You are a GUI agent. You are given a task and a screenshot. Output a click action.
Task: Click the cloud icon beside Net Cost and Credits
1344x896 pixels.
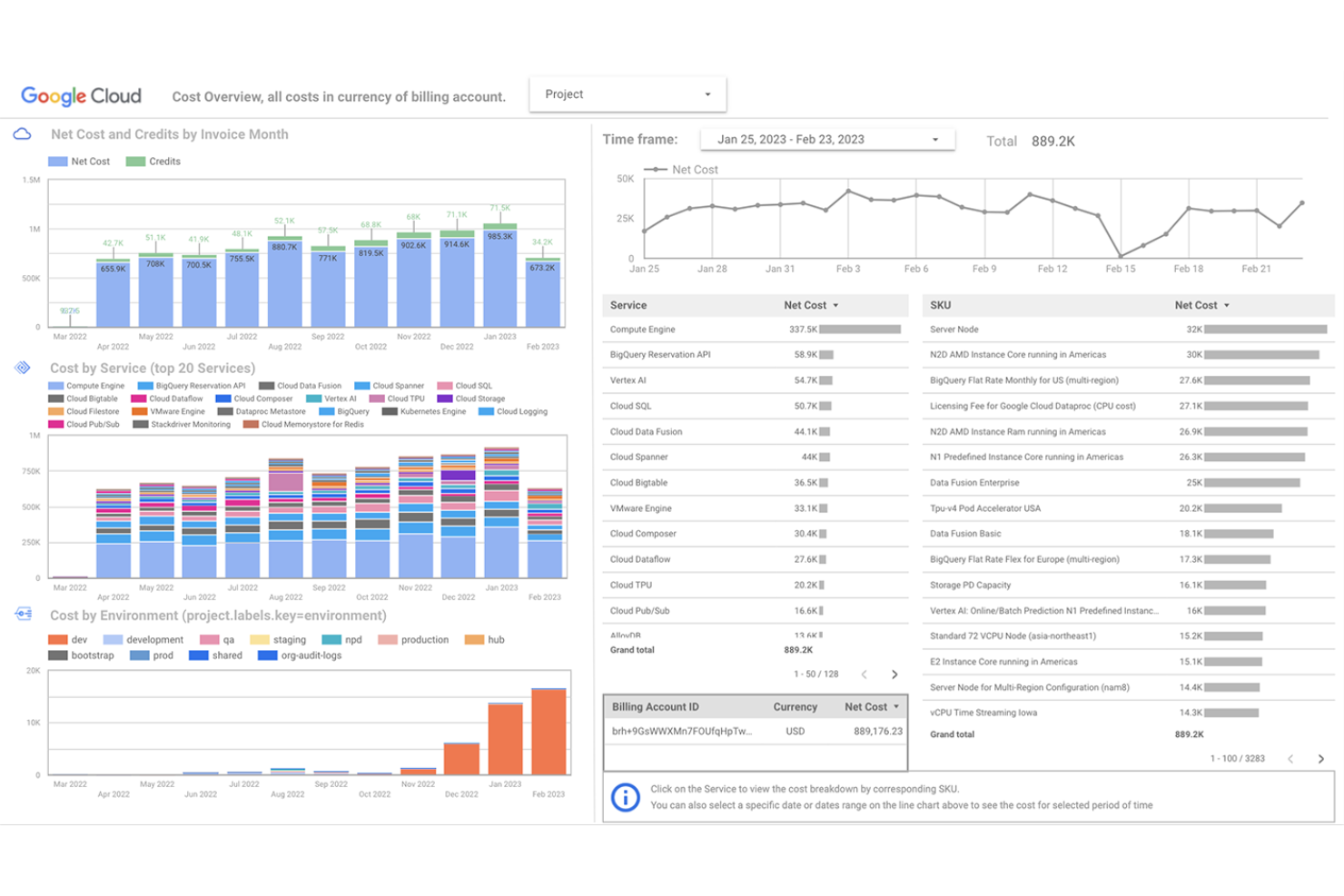23,134
